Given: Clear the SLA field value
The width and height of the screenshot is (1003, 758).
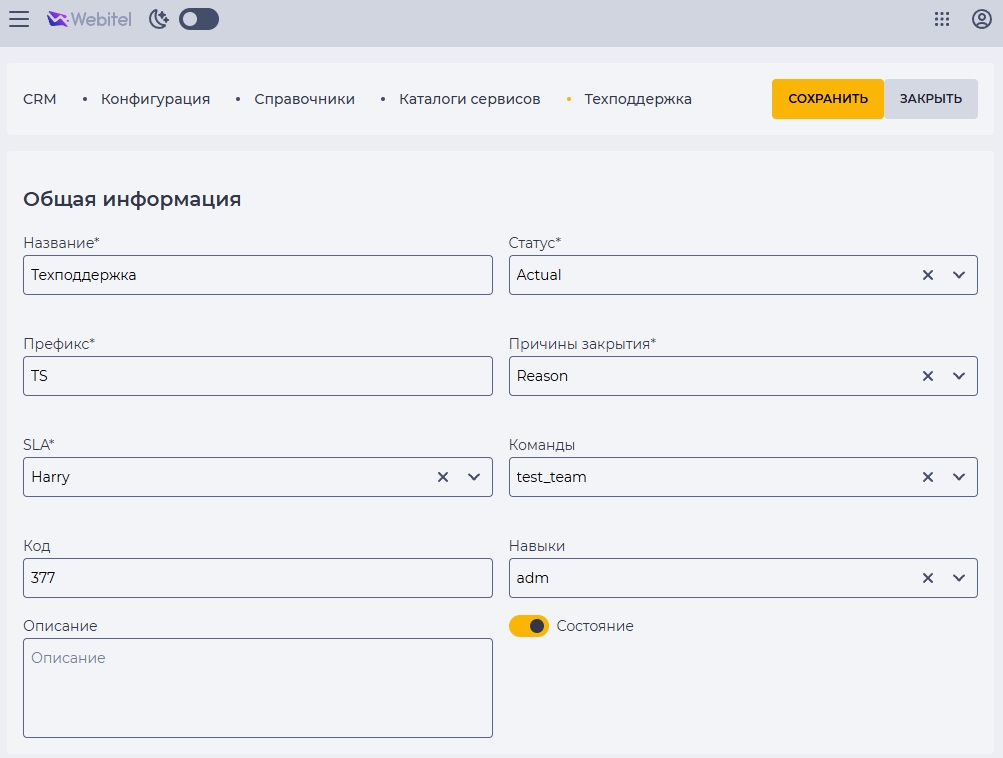Looking at the screenshot, I should [x=443, y=477].
